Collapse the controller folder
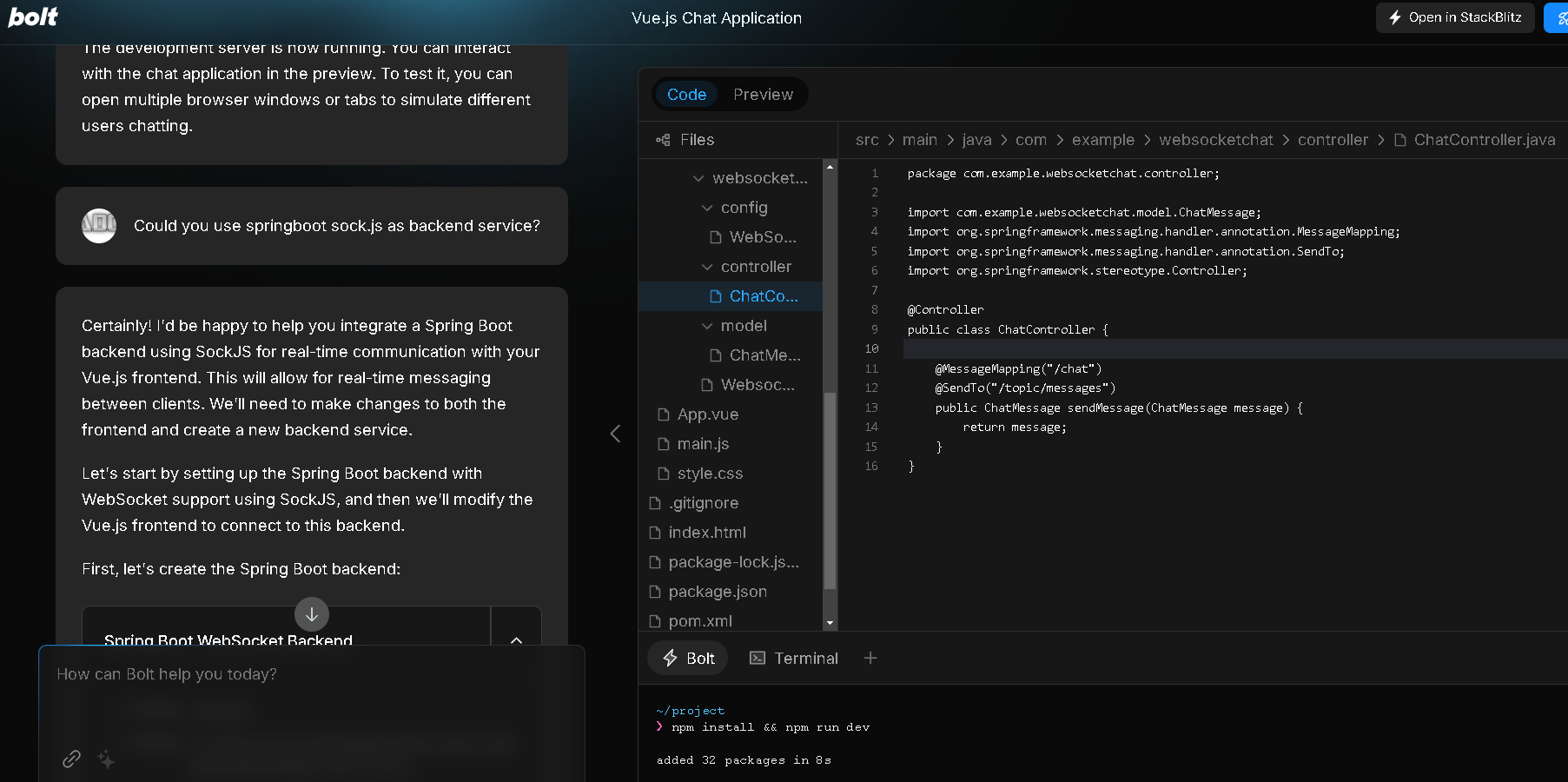 point(746,267)
